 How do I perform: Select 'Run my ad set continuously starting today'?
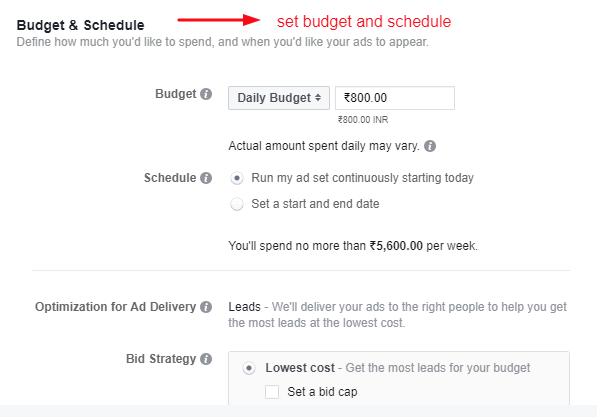click(x=237, y=178)
